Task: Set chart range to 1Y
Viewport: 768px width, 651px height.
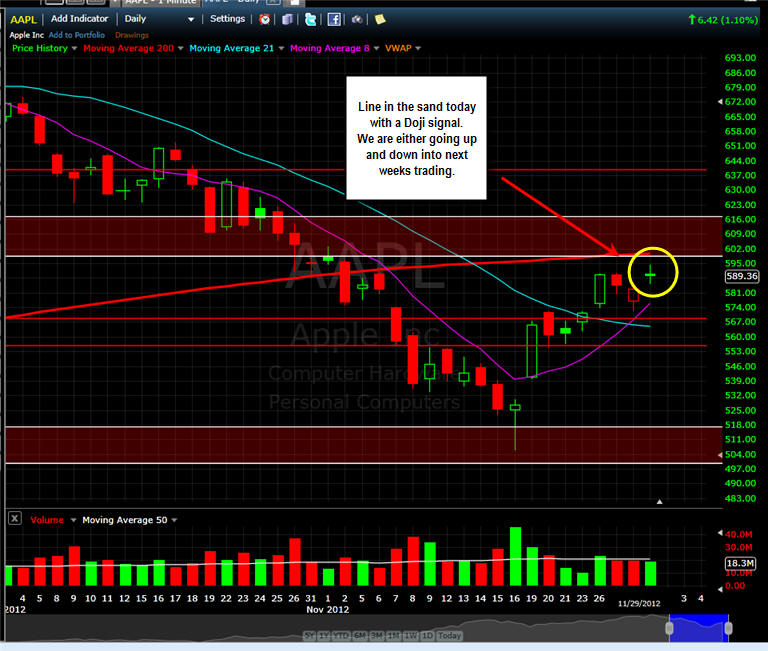Action: point(324,635)
